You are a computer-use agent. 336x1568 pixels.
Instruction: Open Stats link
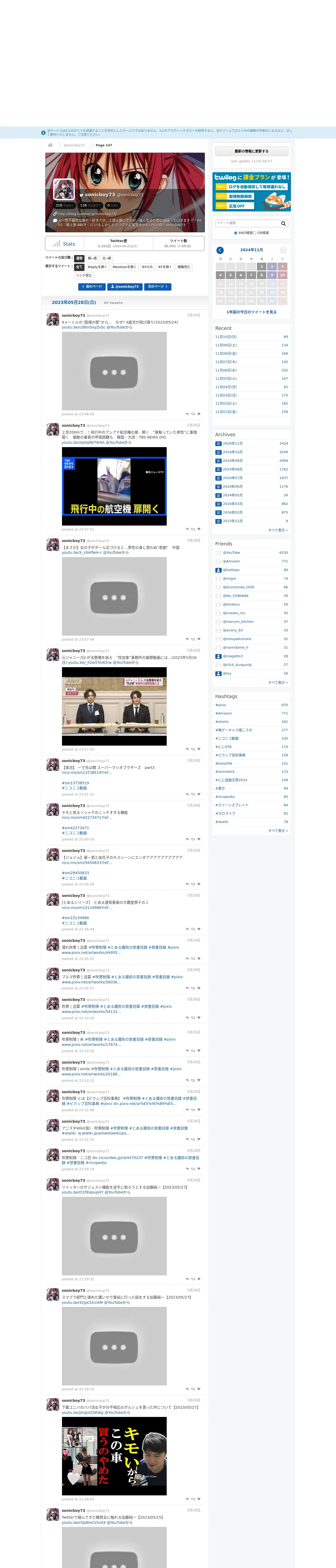click(69, 244)
